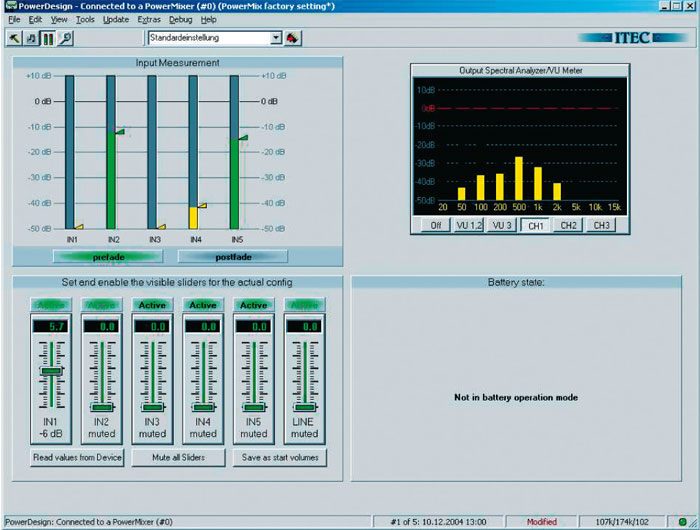Toggle the Active button for IN3
Image resolution: width=700 pixels, height=530 pixels.
point(152,305)
